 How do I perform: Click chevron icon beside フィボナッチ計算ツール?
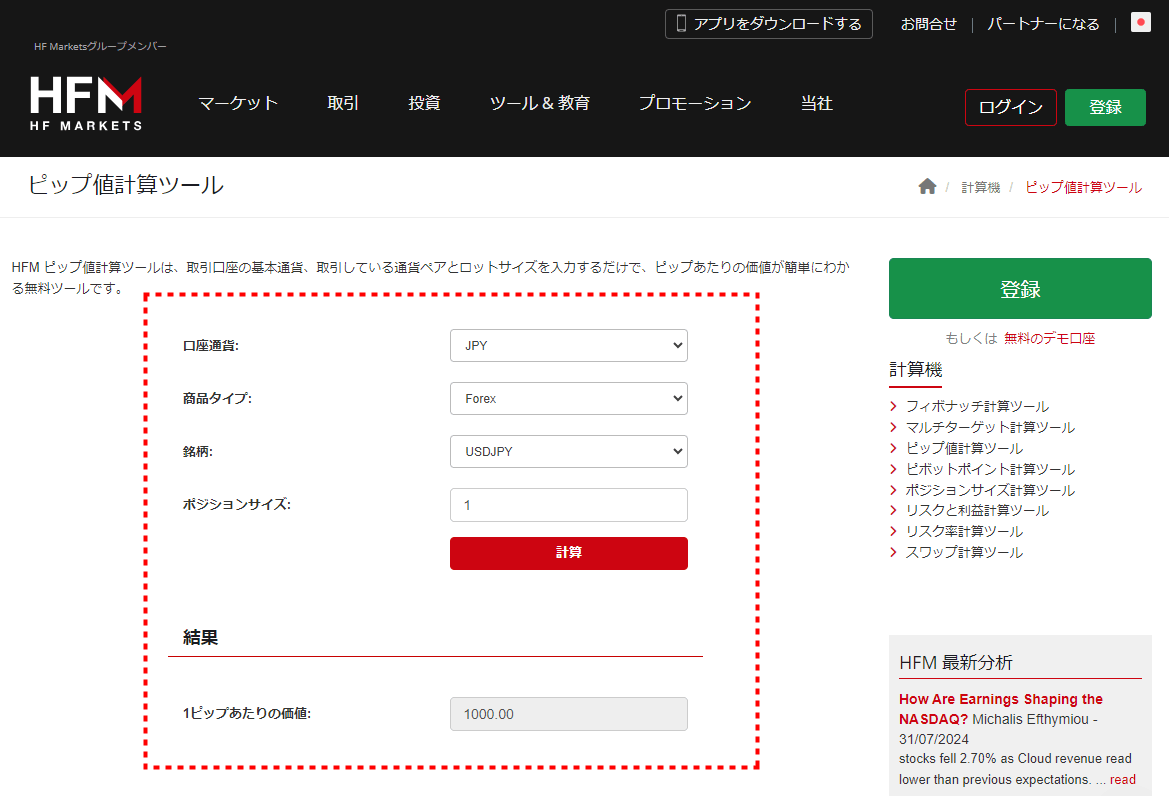893,406
